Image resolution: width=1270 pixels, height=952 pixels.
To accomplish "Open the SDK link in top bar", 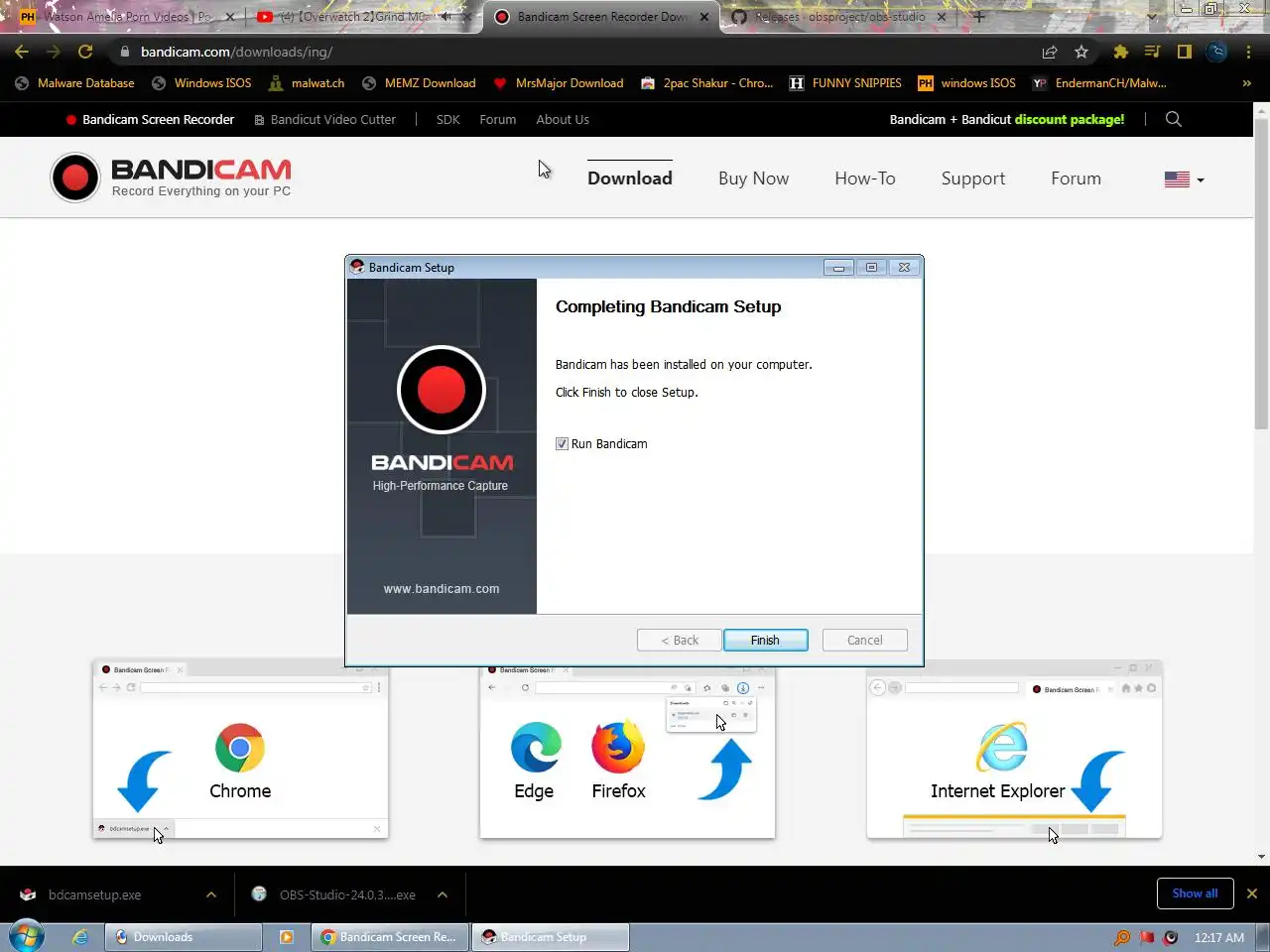I will click(448, 119).
